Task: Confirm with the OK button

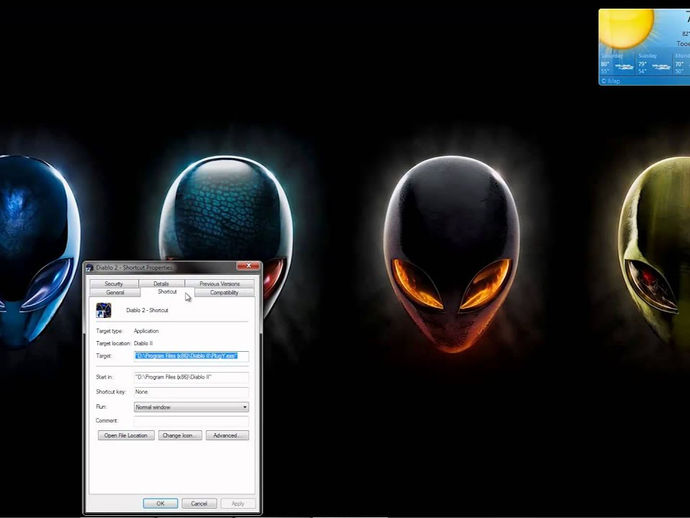Action: [x=160, y=503]
